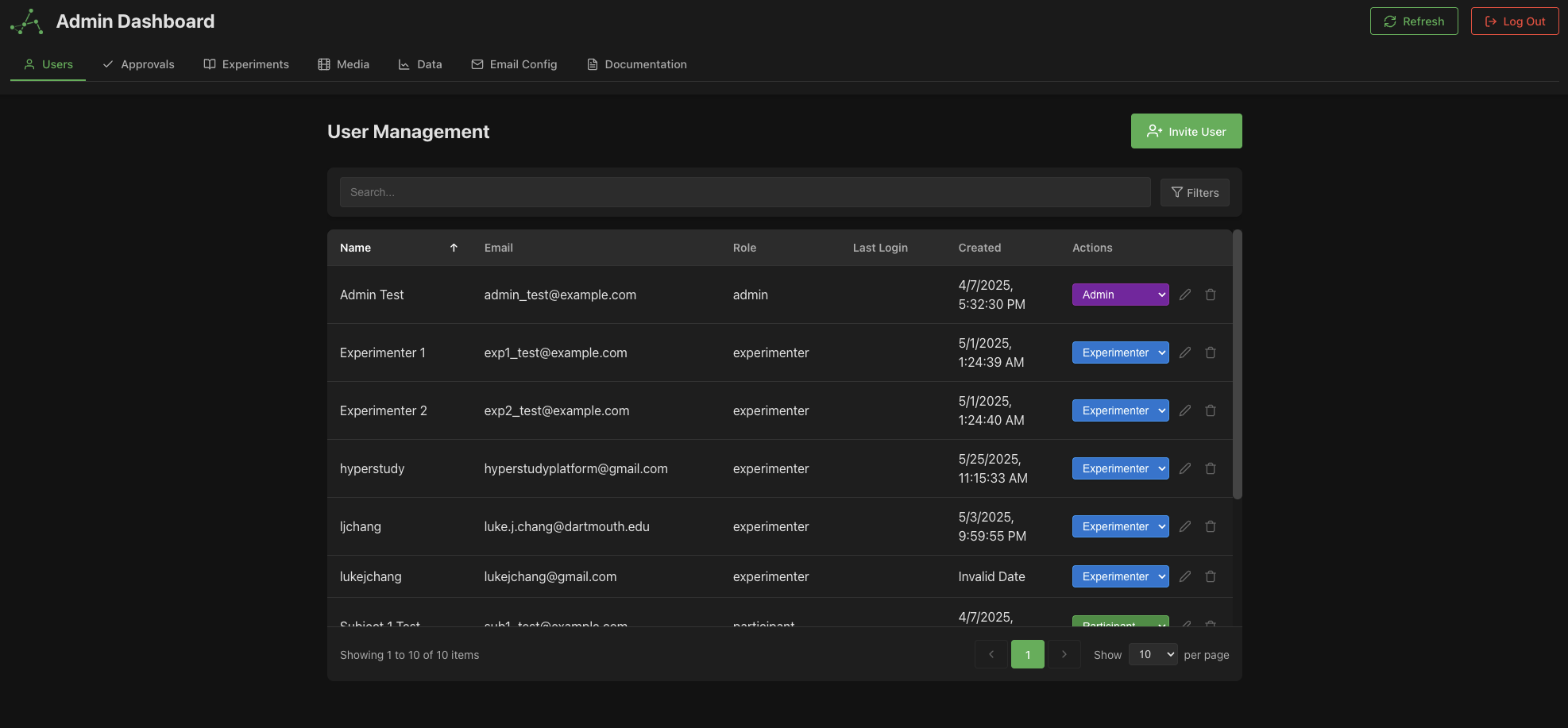Change Experimenter 2's role dropdown

pos(1120,410)
